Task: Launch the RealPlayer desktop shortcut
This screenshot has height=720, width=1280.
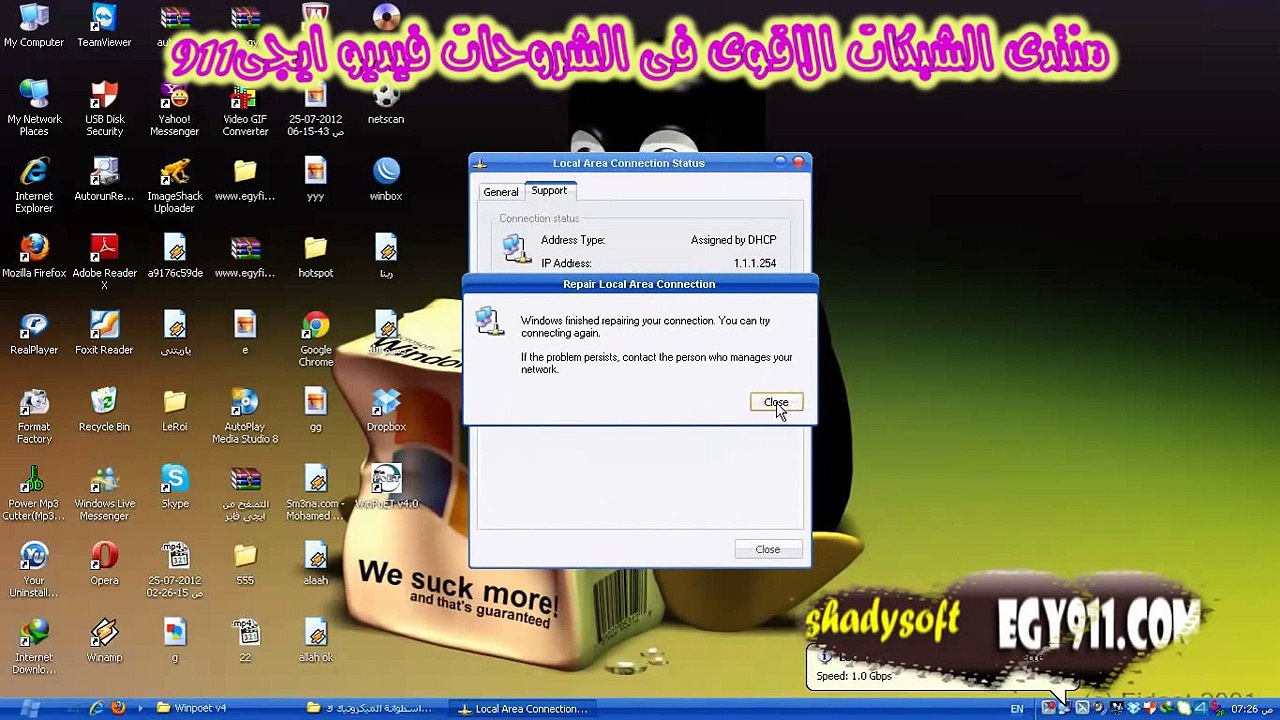Action: (x=33, y=334)
